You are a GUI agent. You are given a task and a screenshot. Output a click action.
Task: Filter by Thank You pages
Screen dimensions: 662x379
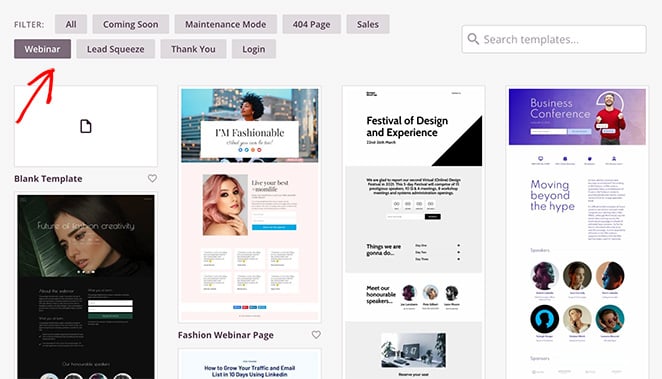click(x=193, y=49)
